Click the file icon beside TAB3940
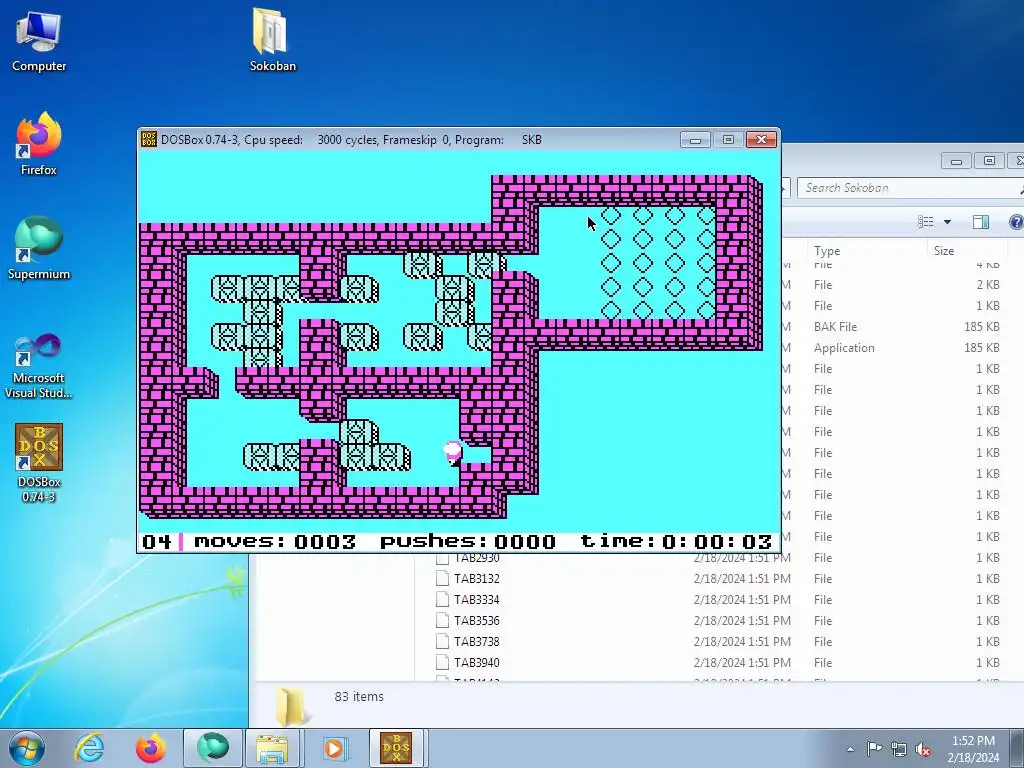Screen dimensions: 1024x768 tap(442, 662)
